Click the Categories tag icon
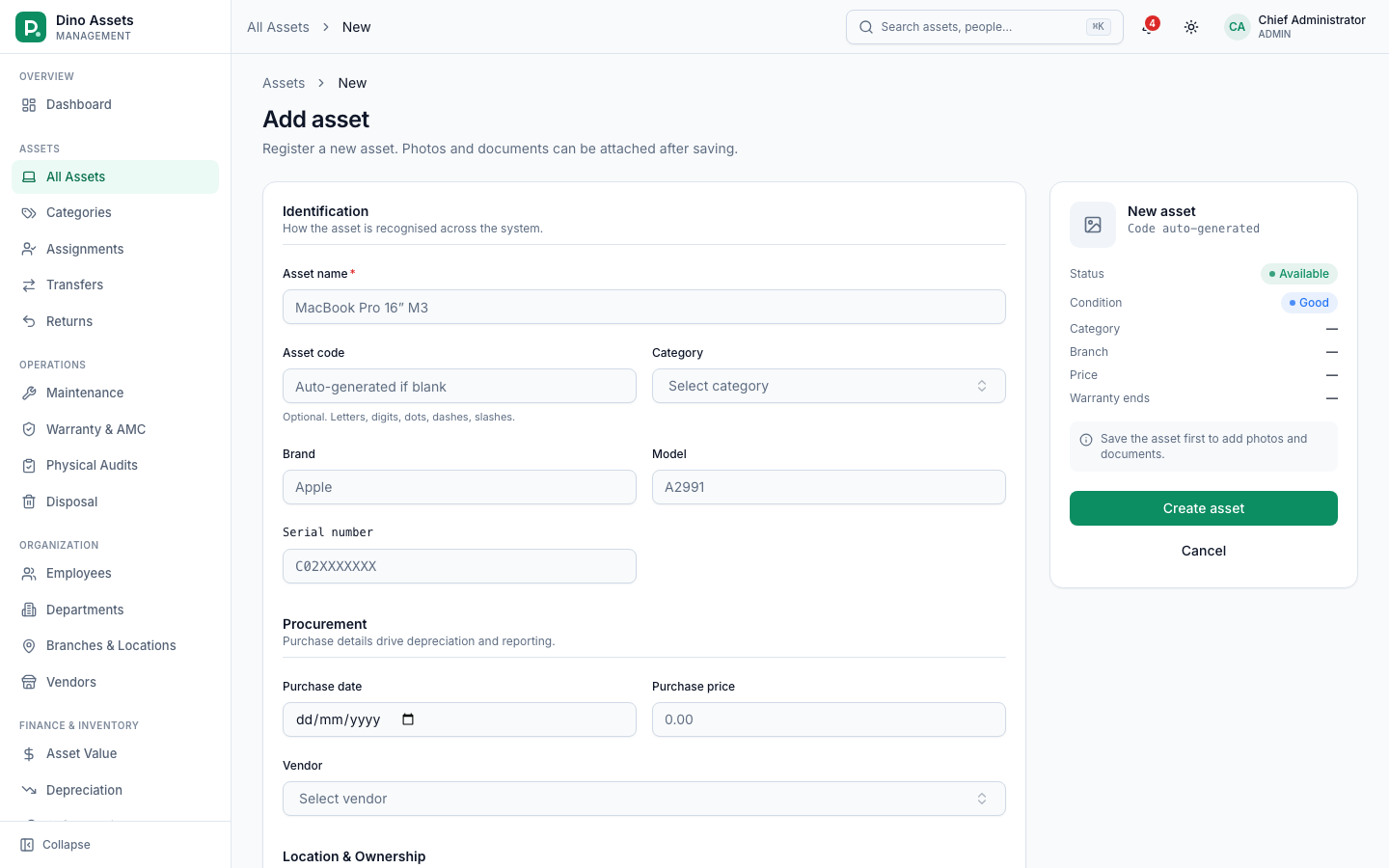Viewport: 1389px width, 868px height. tap(29, 213)
